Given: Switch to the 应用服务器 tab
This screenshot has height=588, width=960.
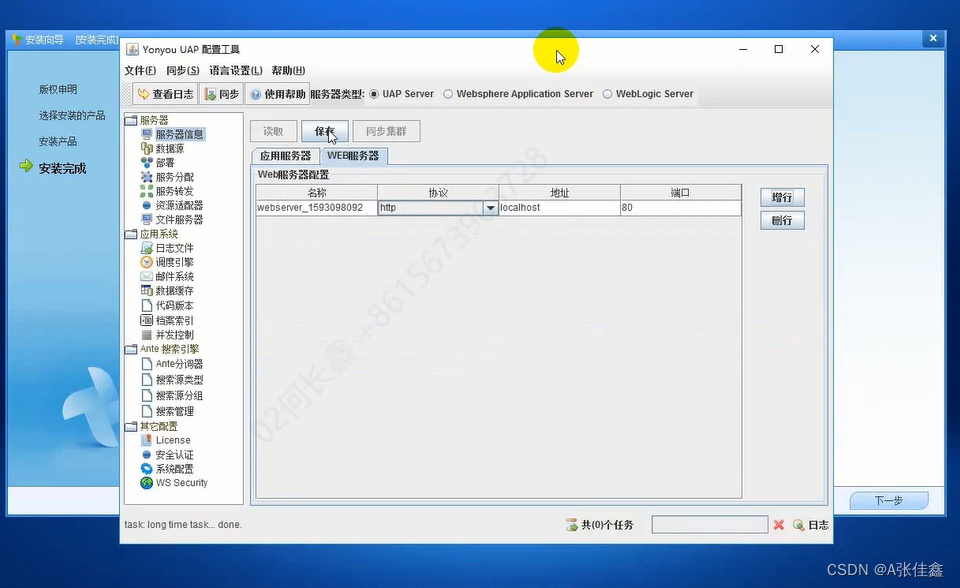Looking at the screenshot, I should (x=285, y=156).
